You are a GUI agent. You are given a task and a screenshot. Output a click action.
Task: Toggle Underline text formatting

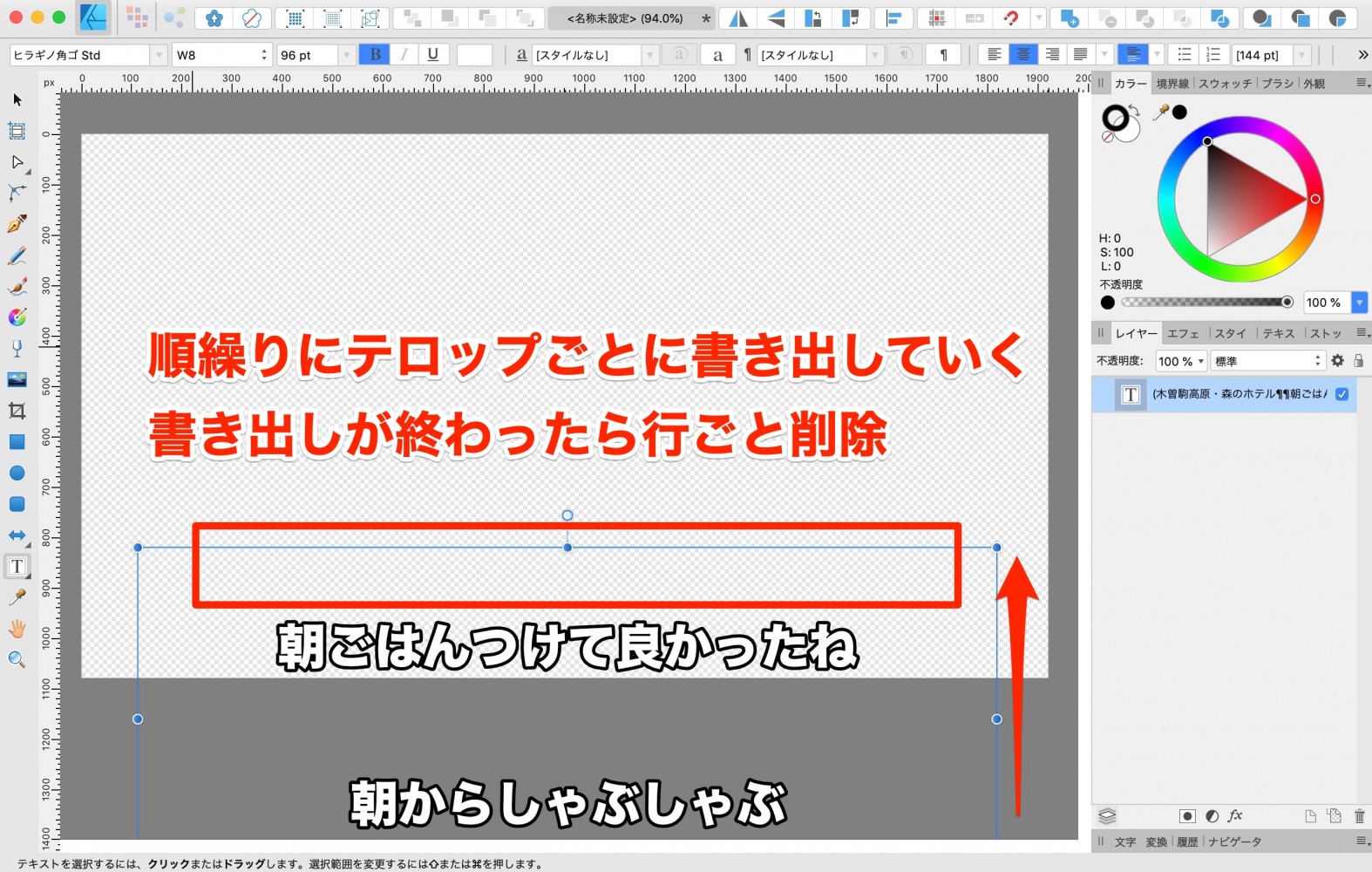433,55
